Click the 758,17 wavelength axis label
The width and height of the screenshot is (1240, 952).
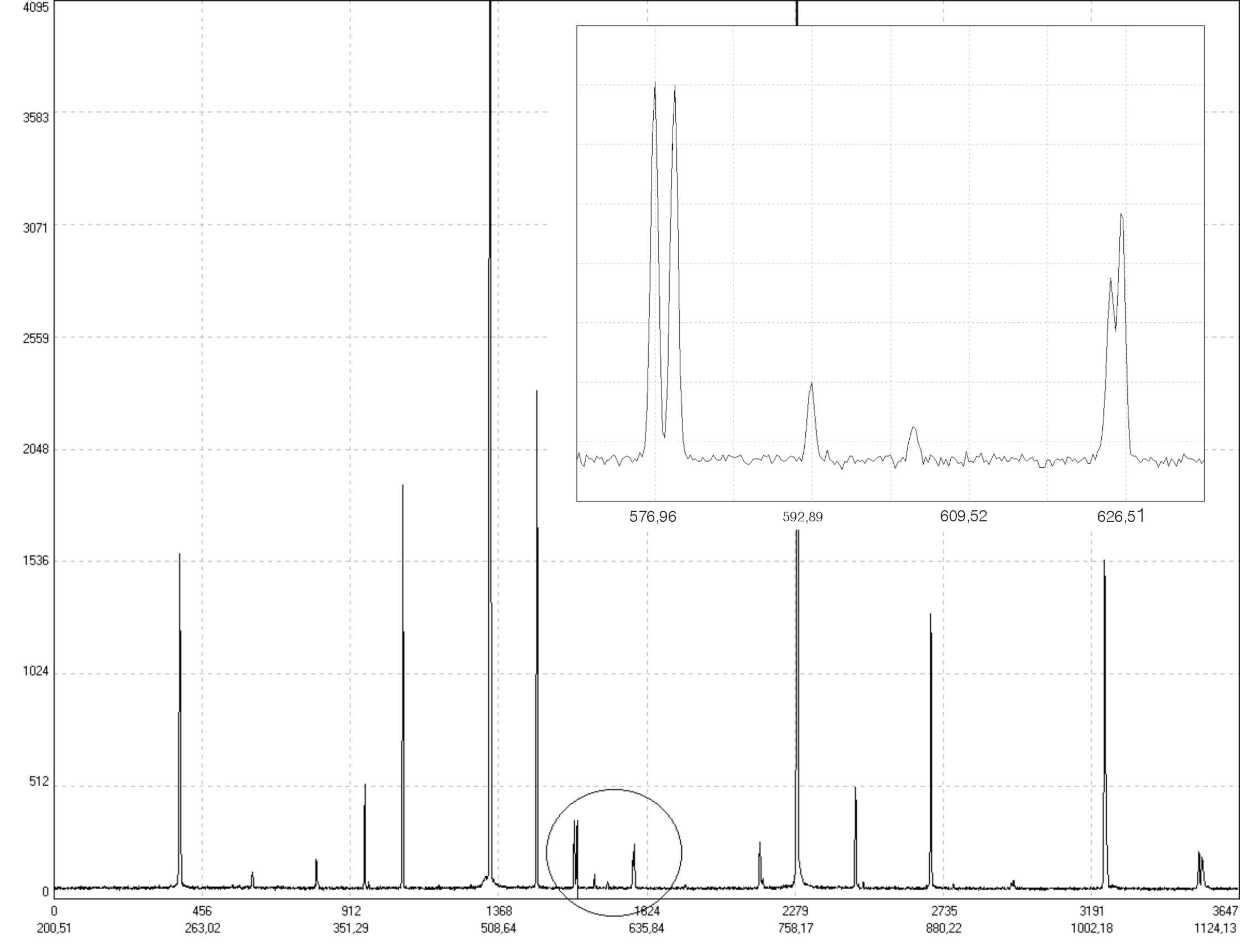tap(795, 929)
